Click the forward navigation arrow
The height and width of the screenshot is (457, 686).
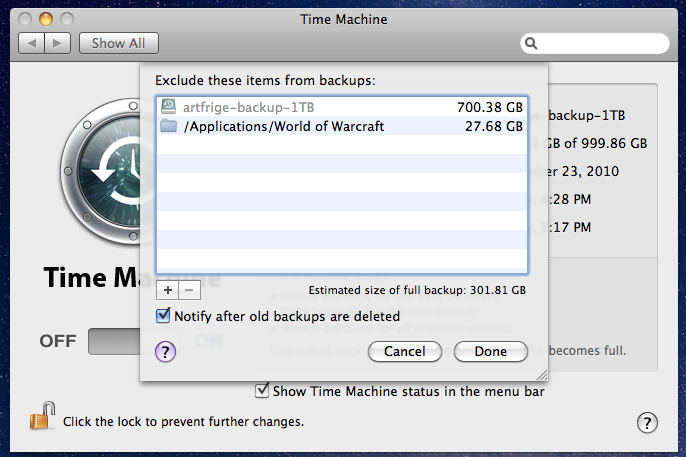click(x=57, y=43)
